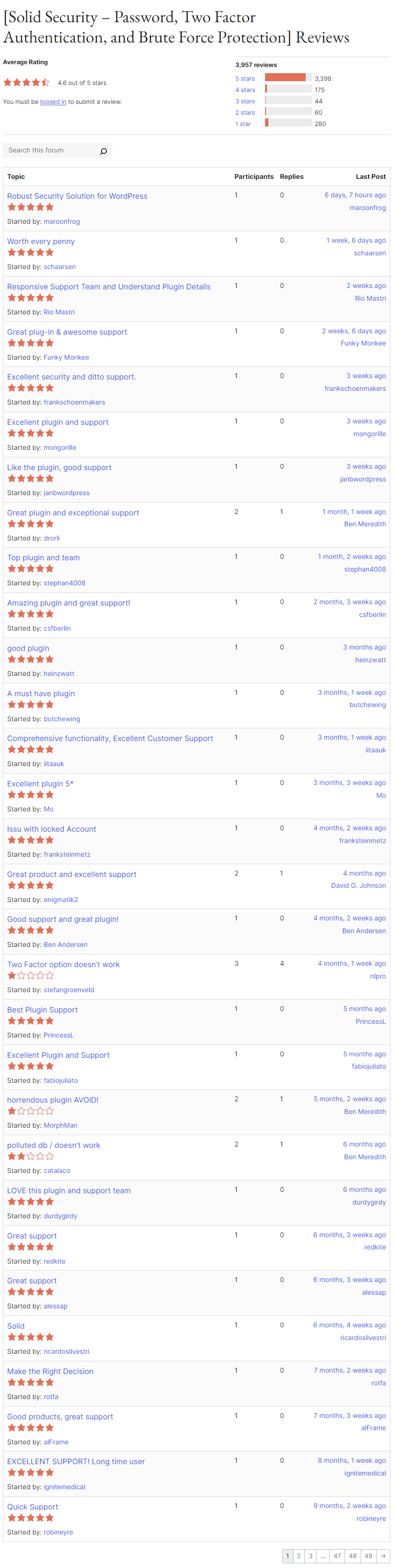This screenshot has height=1568, width=395.
Task: Open review 'Worth every penny'
Action: point(41,241)
